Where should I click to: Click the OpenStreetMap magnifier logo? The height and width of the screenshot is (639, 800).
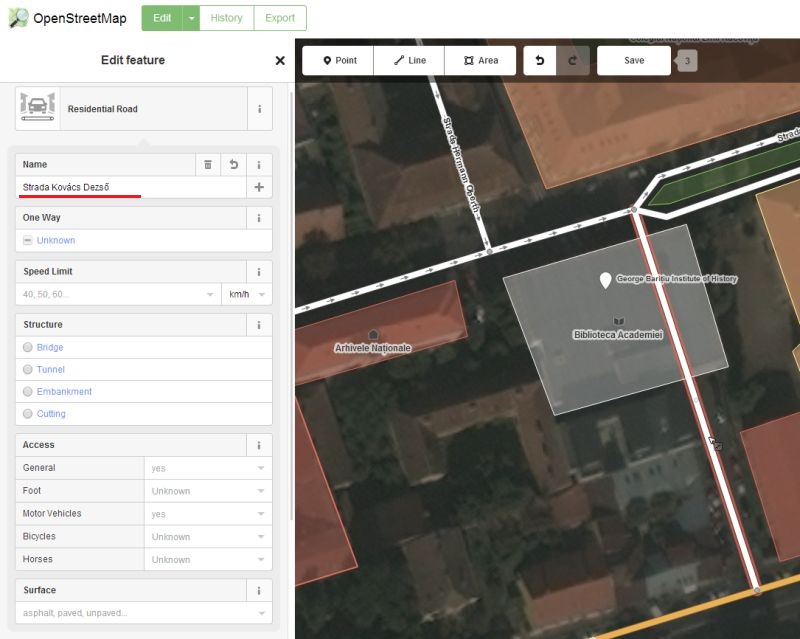[x=18, y=18]
